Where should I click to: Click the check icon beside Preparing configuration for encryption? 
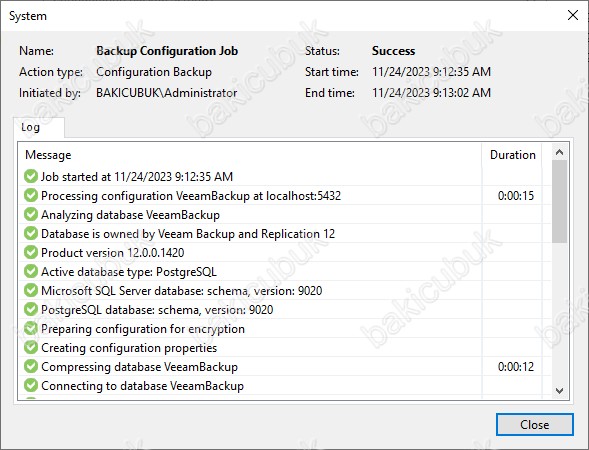click(x=31, y=329)
